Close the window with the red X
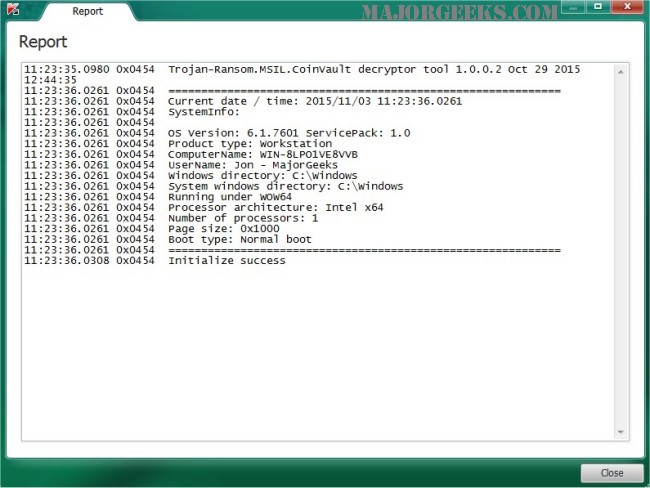 (x=627, y=7)
